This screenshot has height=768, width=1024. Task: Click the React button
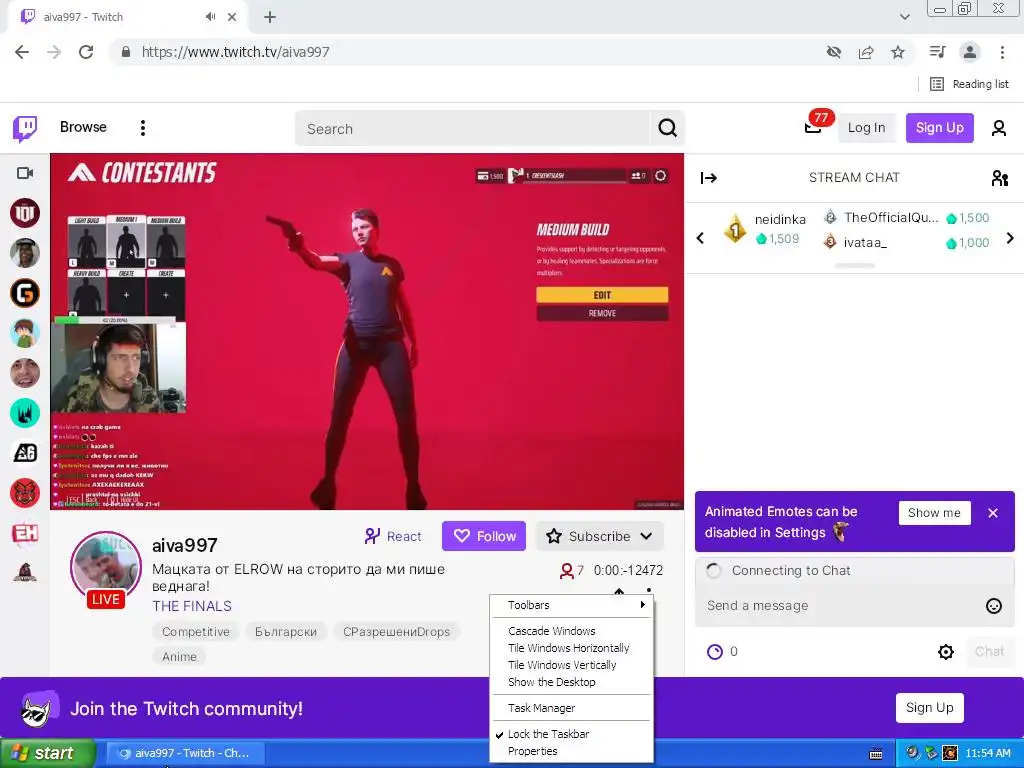click(x=393, y=536)
